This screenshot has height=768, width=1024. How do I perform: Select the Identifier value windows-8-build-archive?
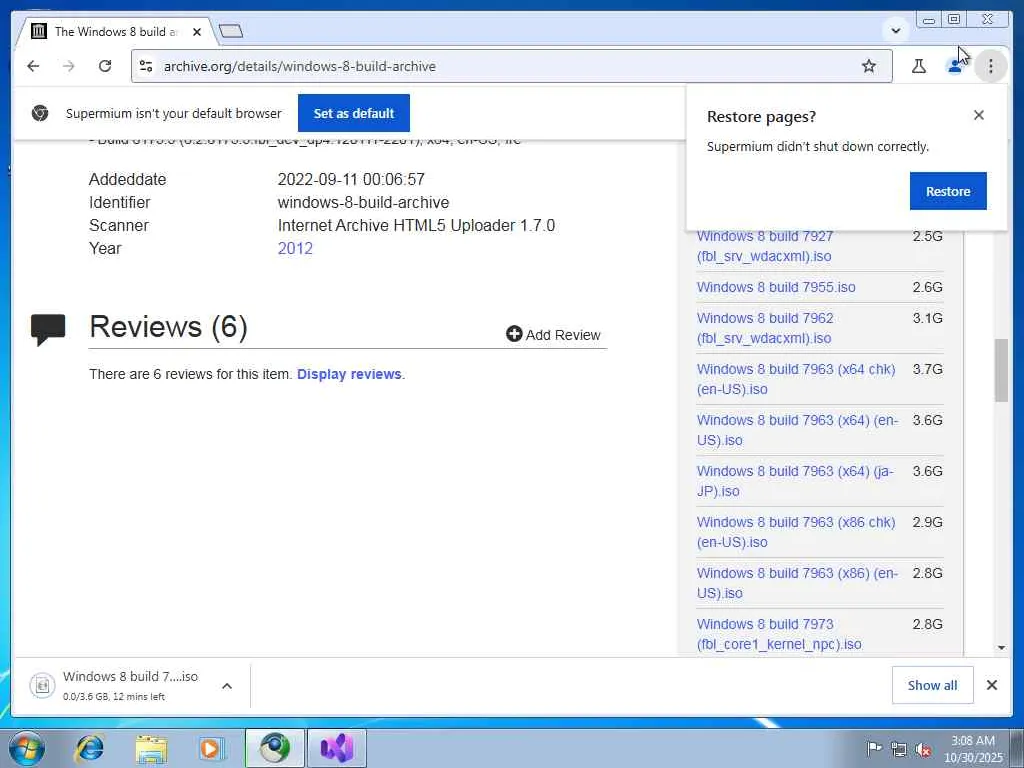tap(363, 202)
